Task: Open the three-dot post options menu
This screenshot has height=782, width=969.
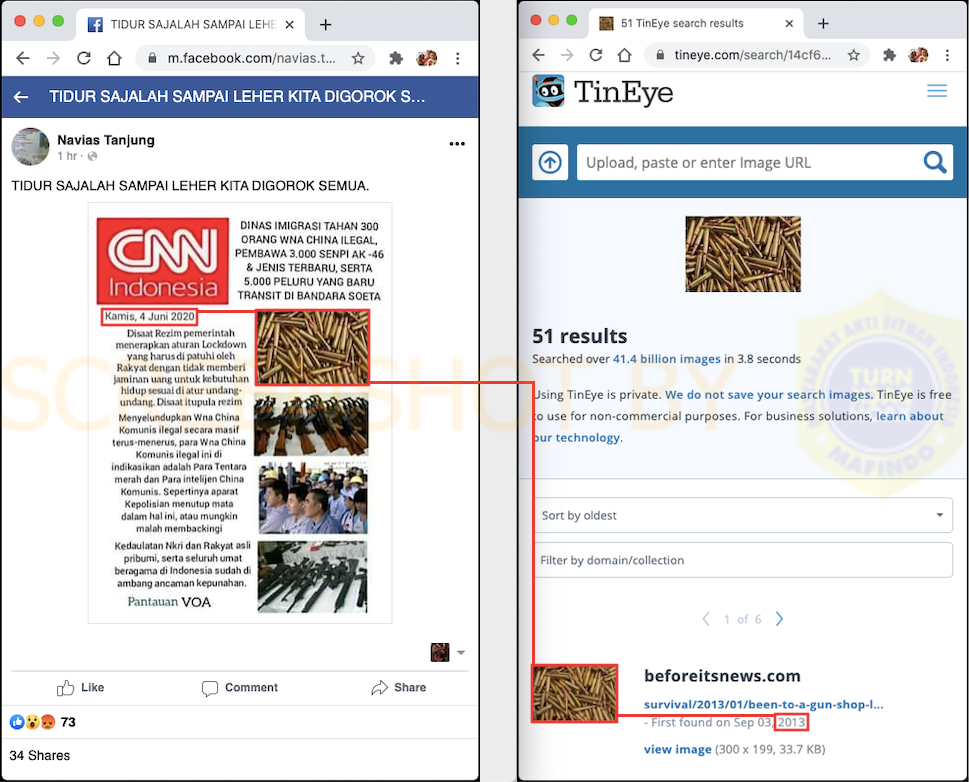Action: click(457, 144)
